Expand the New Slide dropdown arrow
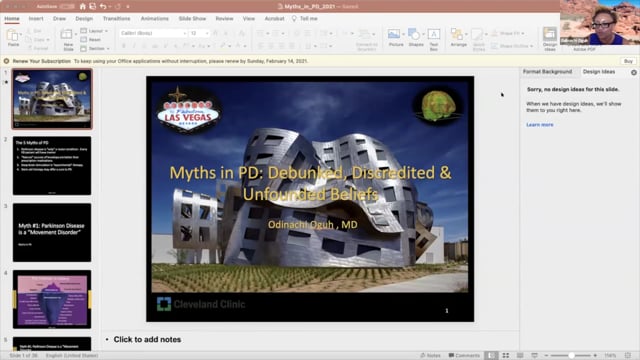This screenshot has width=640, height=360. pyautogui.click(x=76, y=34)
